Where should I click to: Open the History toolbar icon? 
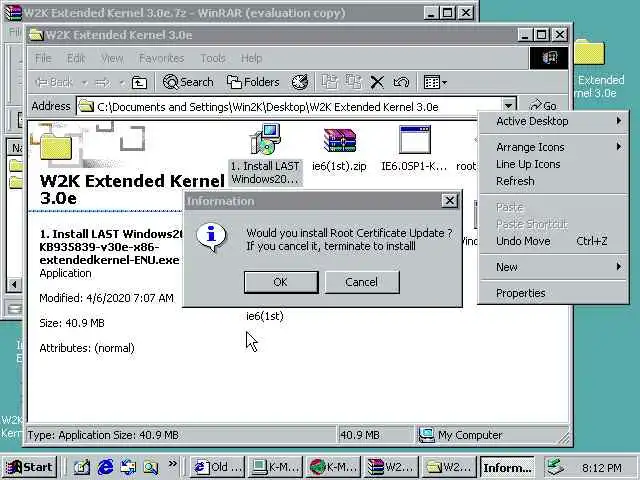(x=300, y=82)
